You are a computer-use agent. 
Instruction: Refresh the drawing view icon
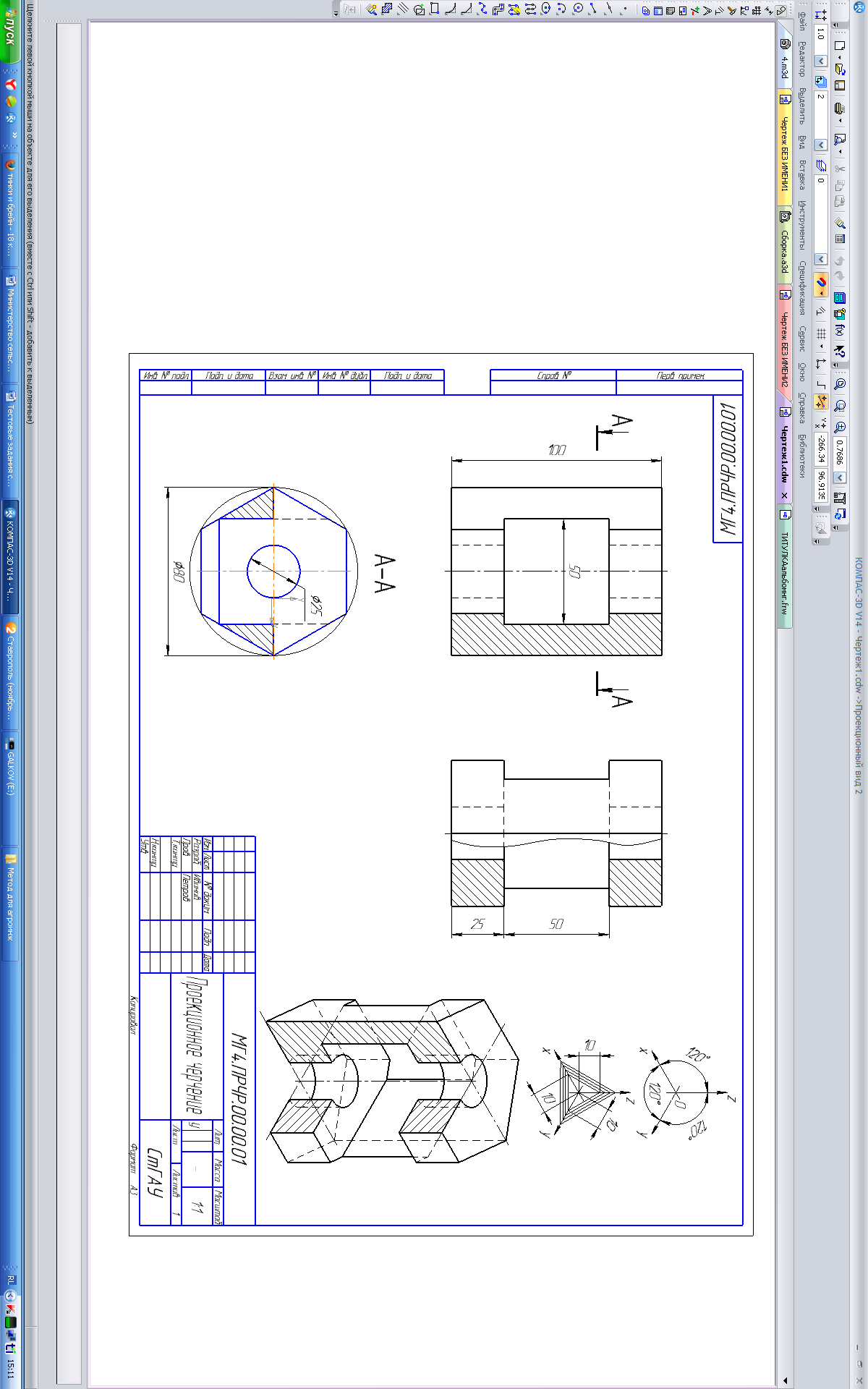[840, 514]
